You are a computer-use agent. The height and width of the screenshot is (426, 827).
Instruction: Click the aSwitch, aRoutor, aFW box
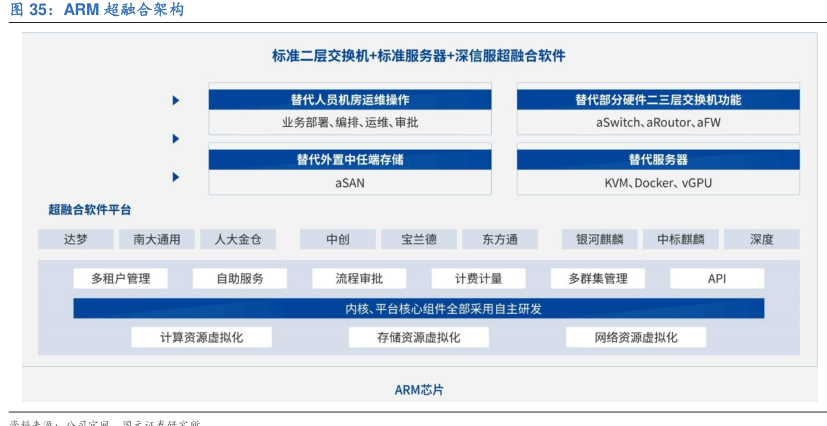658,122
